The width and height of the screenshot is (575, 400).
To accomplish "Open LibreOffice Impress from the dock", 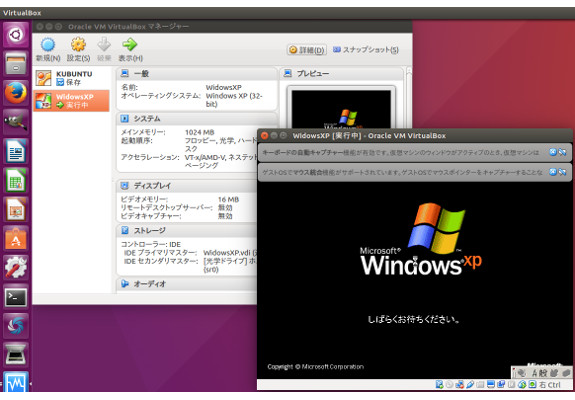I will tap(16, 209).
